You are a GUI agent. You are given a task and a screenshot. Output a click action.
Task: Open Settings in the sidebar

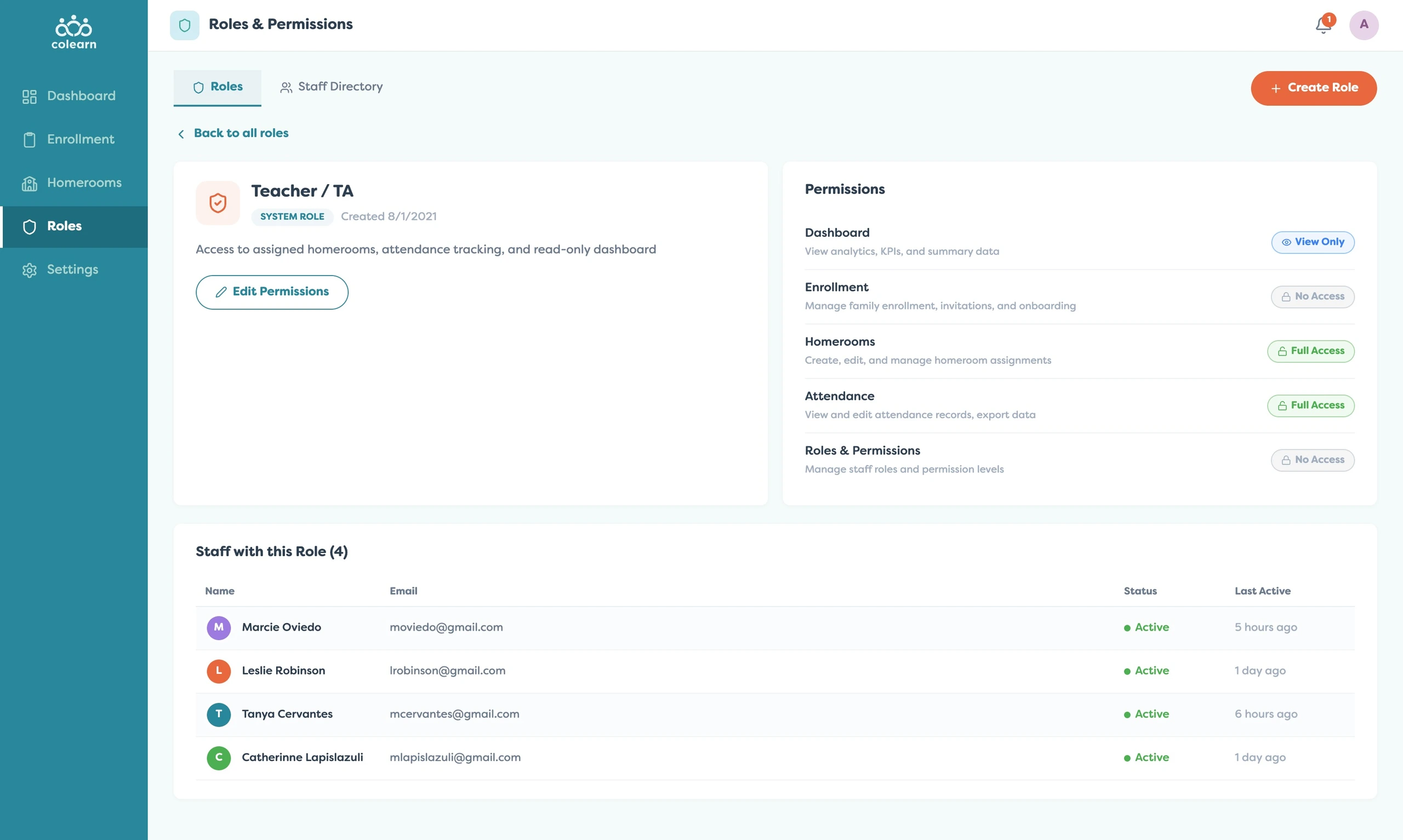coord(73,270)
